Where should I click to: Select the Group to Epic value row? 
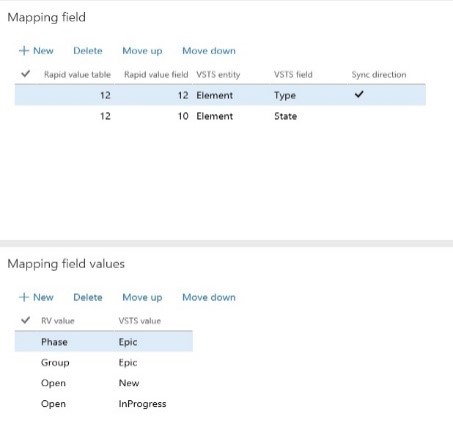coord(104,362)
